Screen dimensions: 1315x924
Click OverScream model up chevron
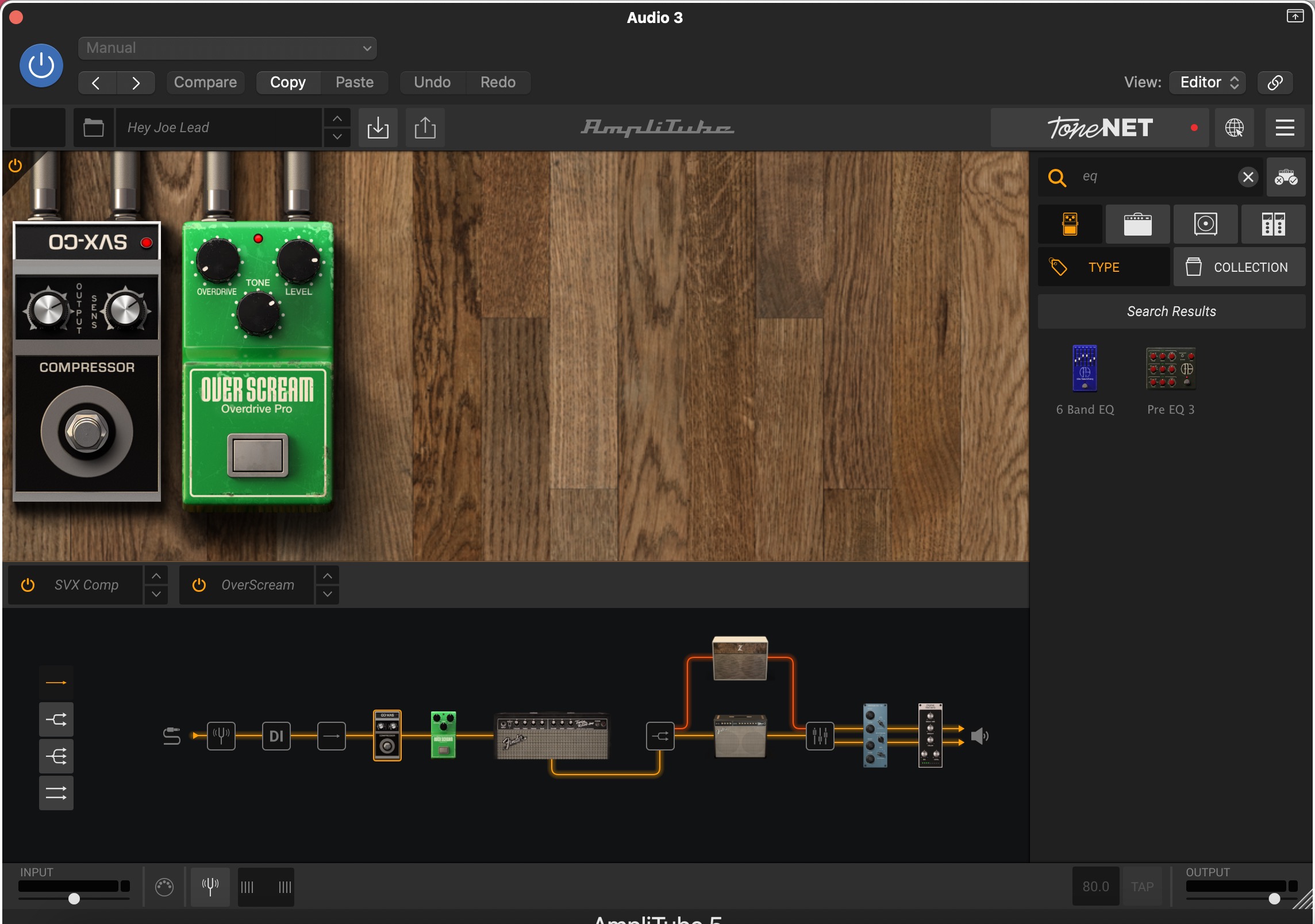(x=328, y=576)
